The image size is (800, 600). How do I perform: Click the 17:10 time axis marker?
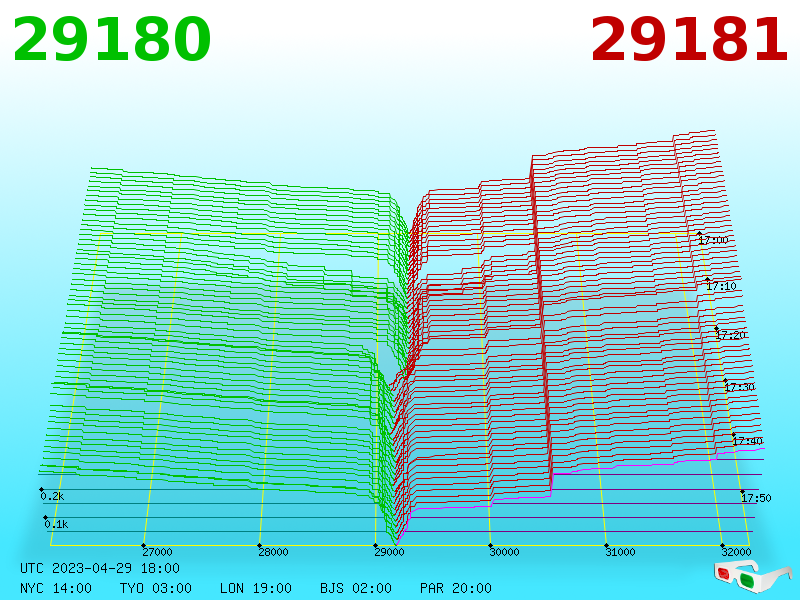[x=721, y=286]
